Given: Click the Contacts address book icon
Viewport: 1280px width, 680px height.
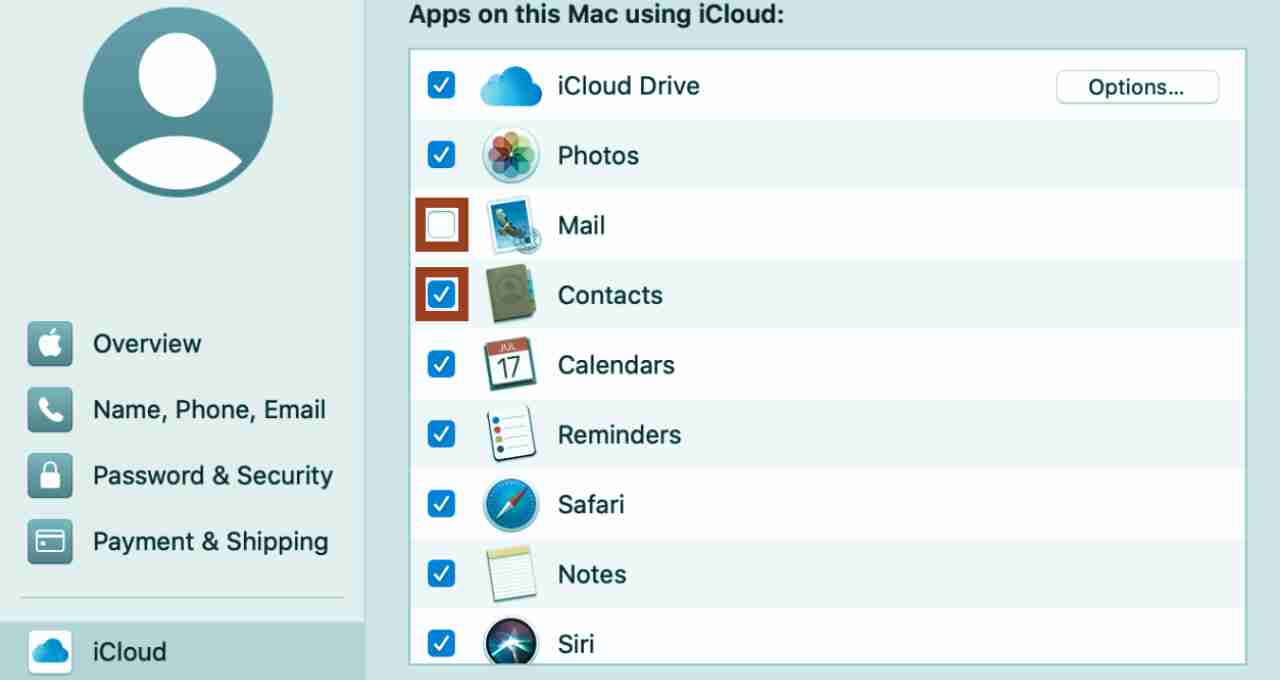Looking at the screenshot, I should click(x=511, y=294).
